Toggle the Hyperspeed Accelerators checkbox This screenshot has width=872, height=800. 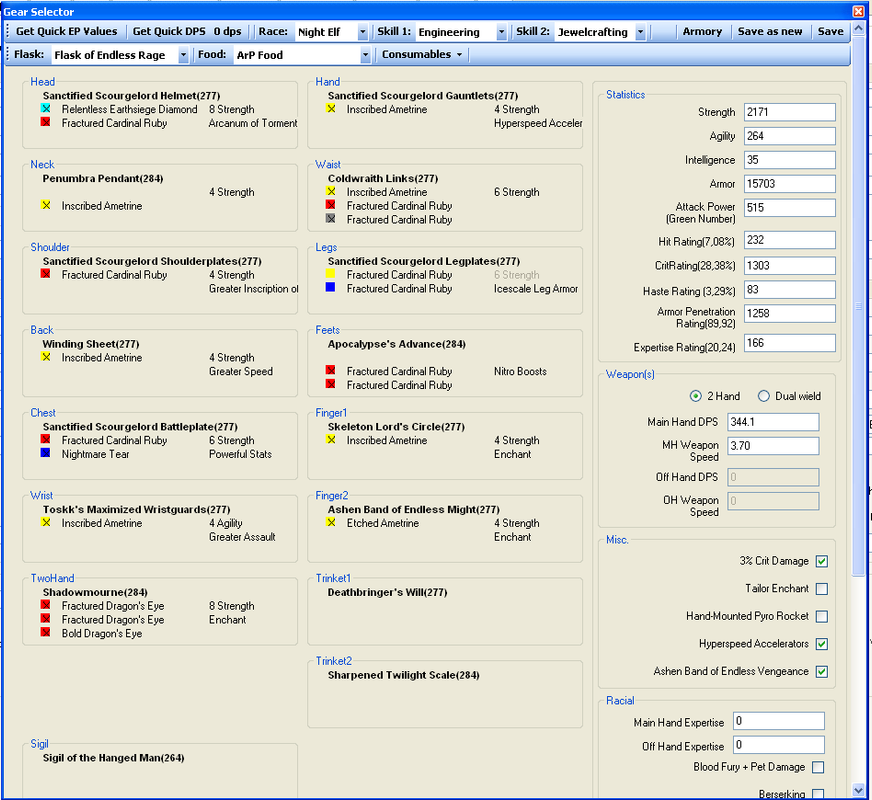[822, 644]
